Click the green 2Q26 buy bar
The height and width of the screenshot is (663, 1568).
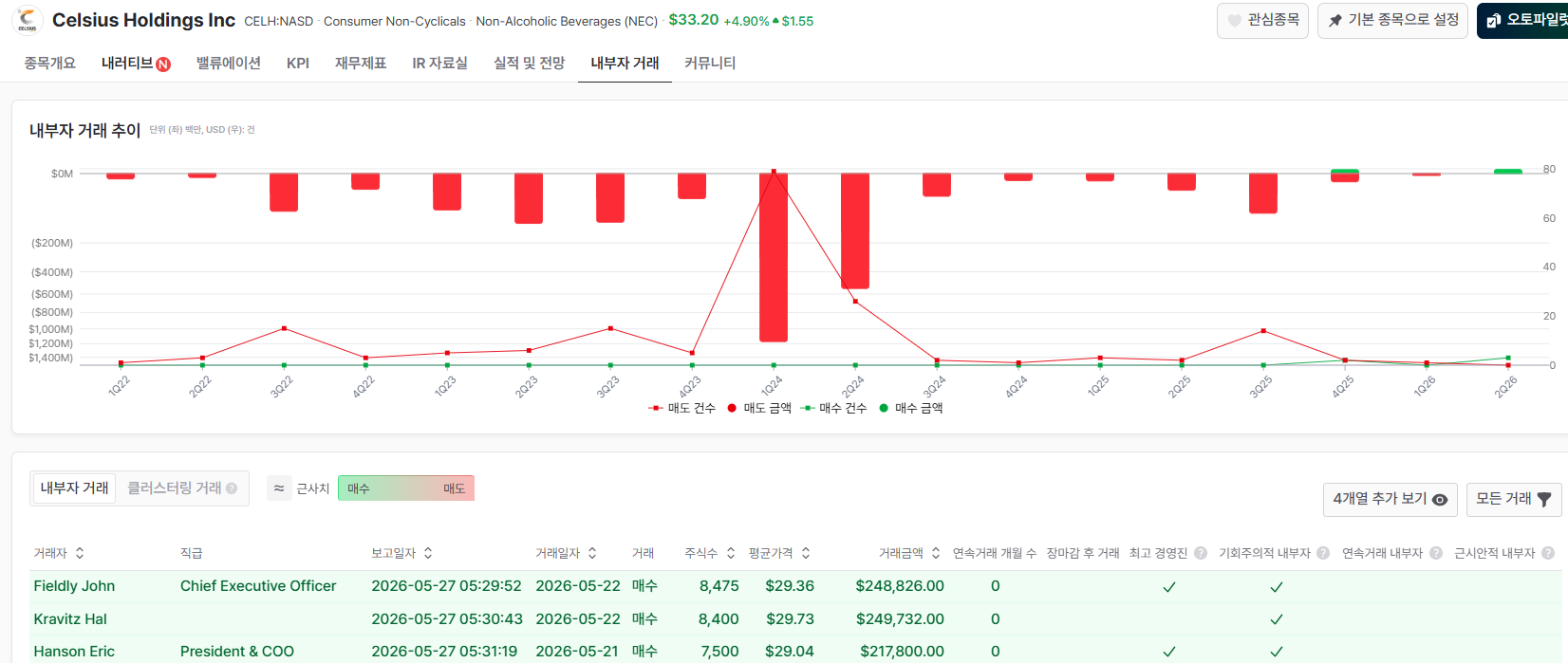coord(1508,172)
